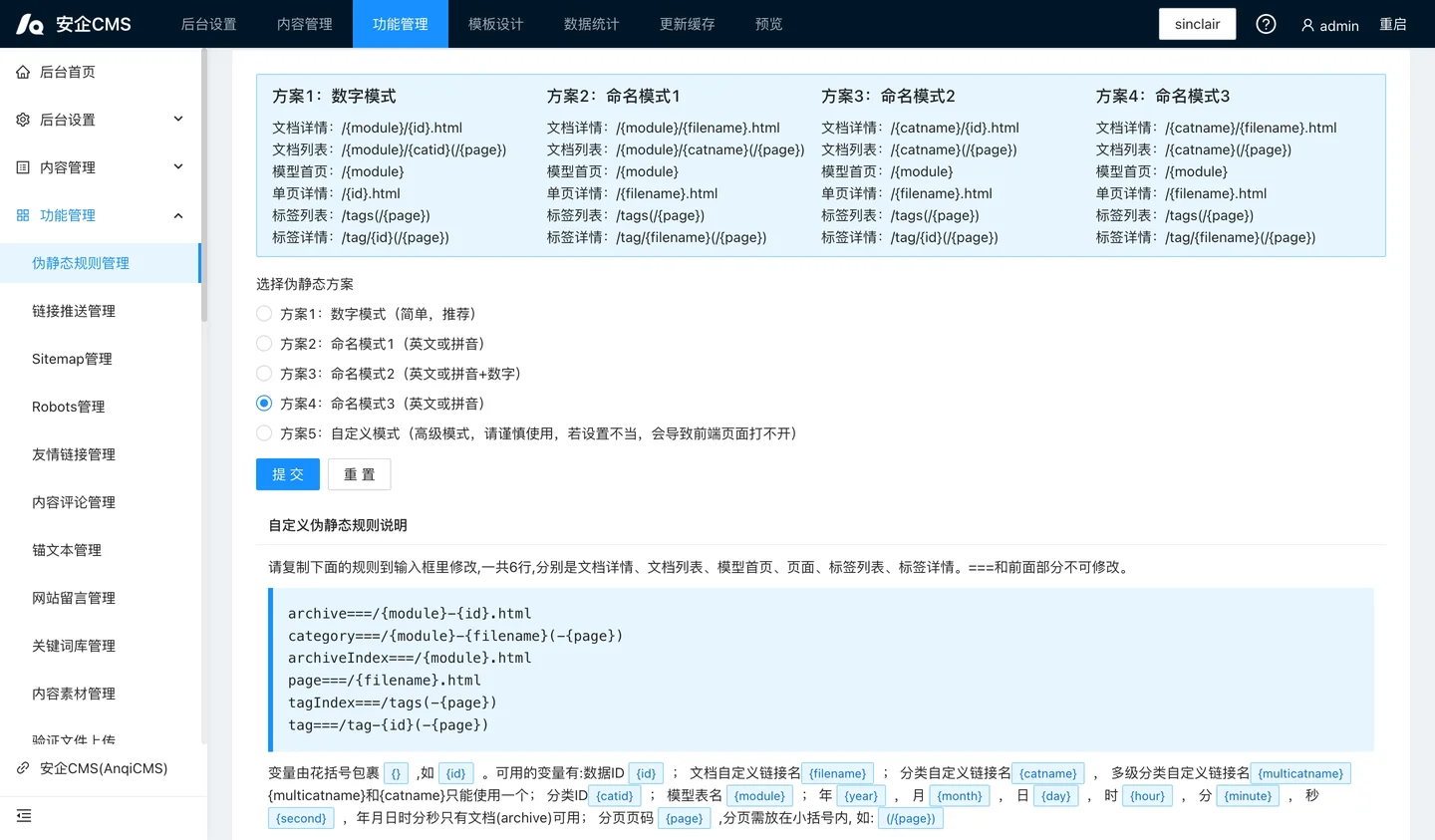Click the {module} variable tag

point(759,795)
